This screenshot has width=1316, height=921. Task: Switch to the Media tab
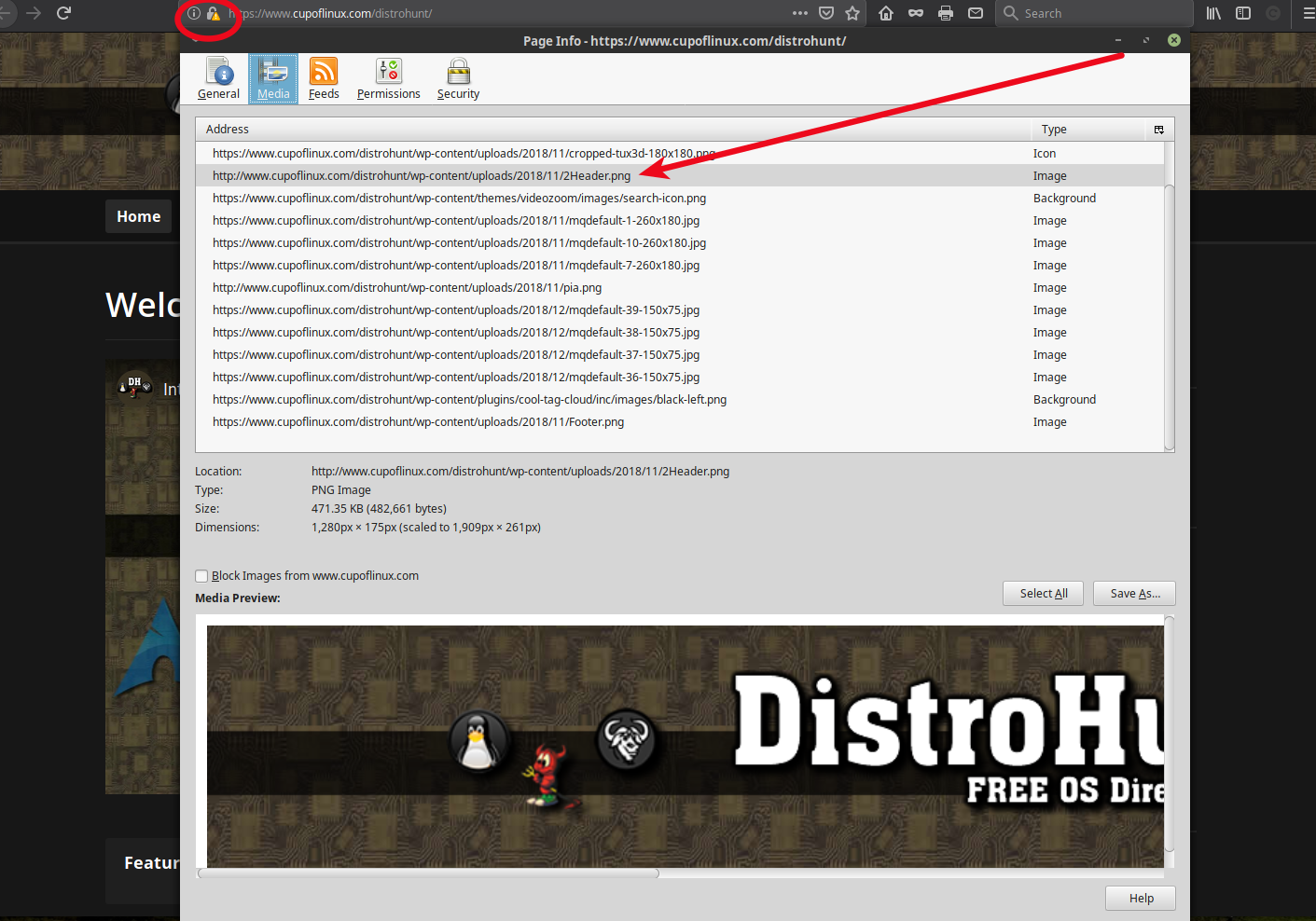[x=273, y=78]
